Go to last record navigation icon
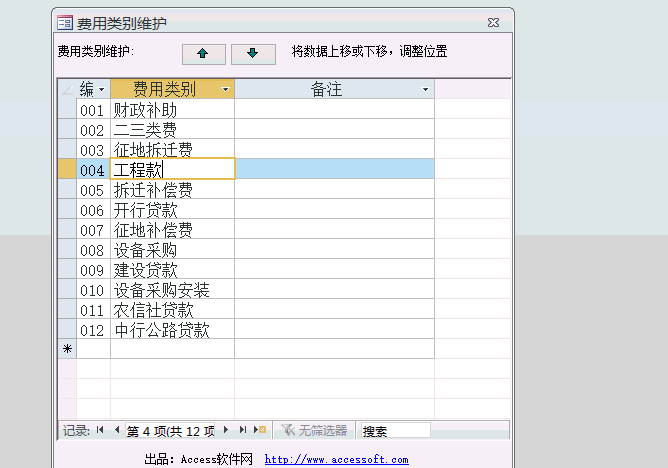Viewport: 668px width, 468px height. [x=242, y=430]
